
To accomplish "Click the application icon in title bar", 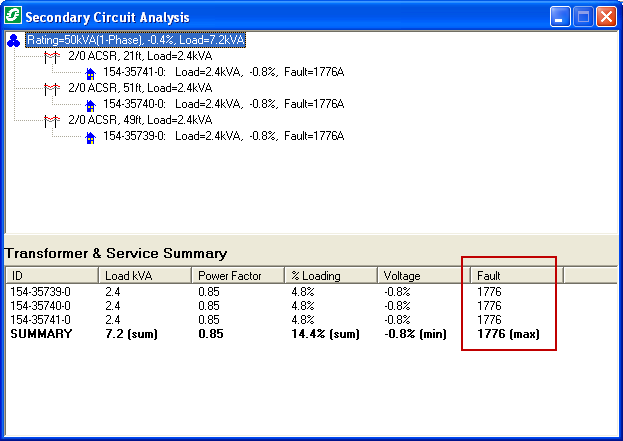I will click(x=13, y=17).
